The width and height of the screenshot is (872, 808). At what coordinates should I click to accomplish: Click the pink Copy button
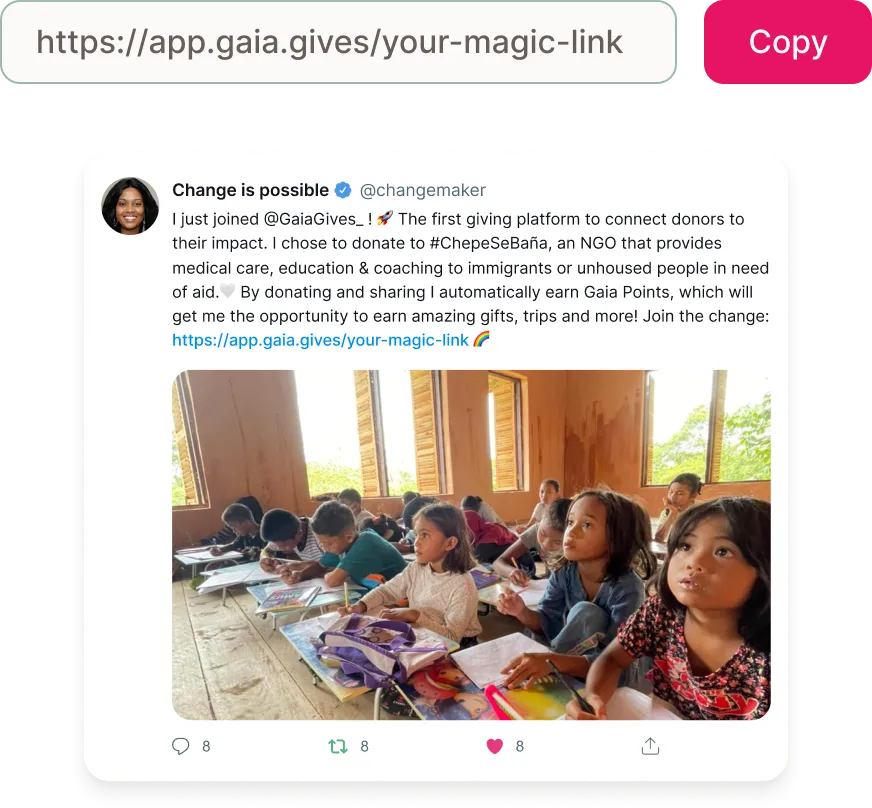click(x=787, y=42)
